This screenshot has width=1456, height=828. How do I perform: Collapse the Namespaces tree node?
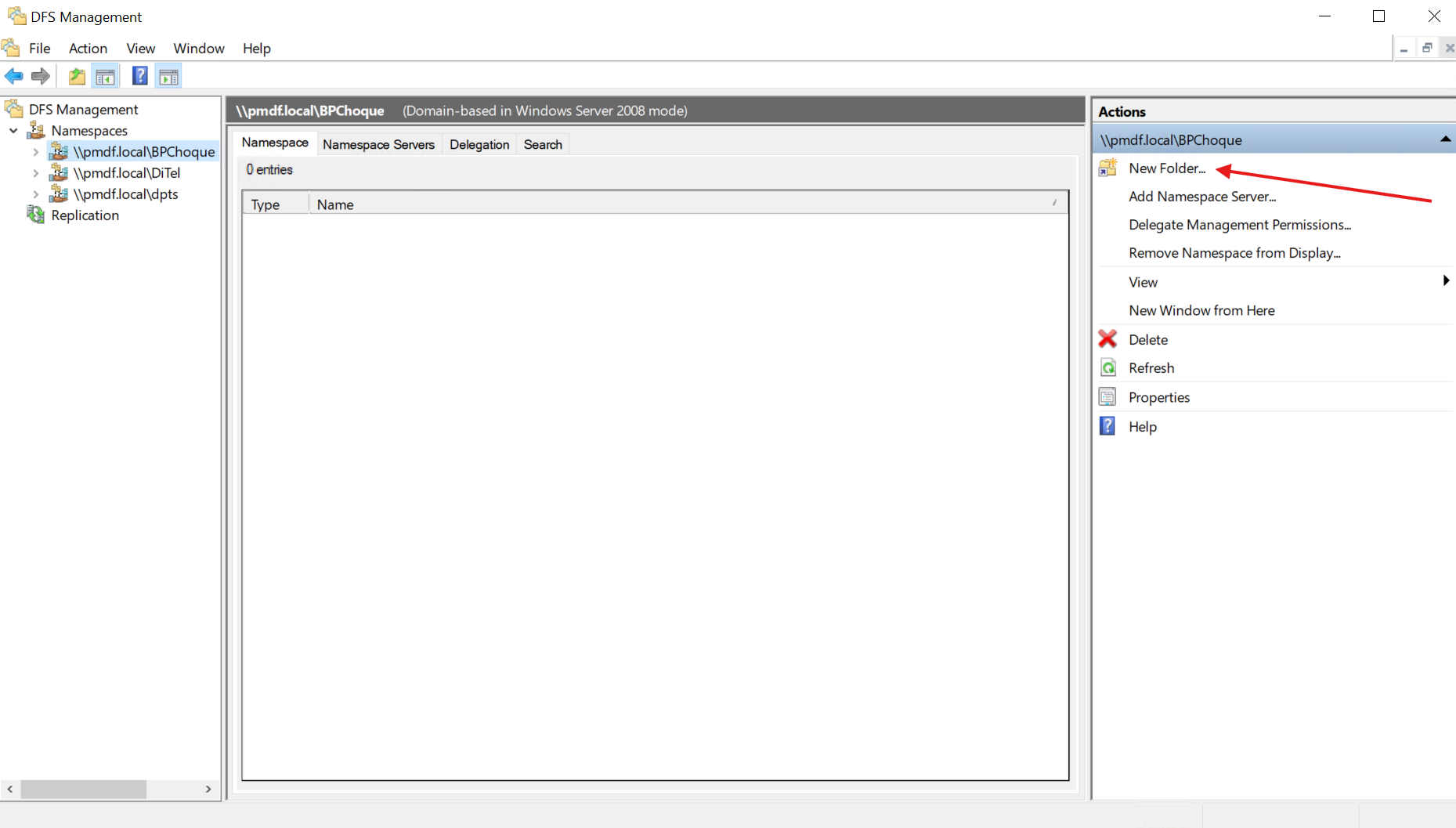pyautogui.click(x=14, y=131)
